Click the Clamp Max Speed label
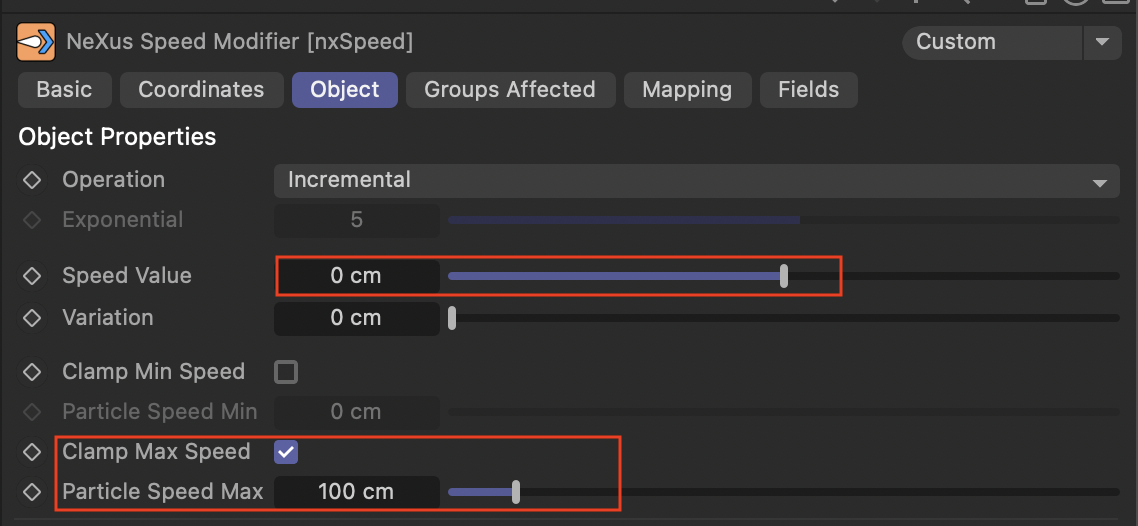The height and width of the screenshot is (526, 1138). [156, 452]
